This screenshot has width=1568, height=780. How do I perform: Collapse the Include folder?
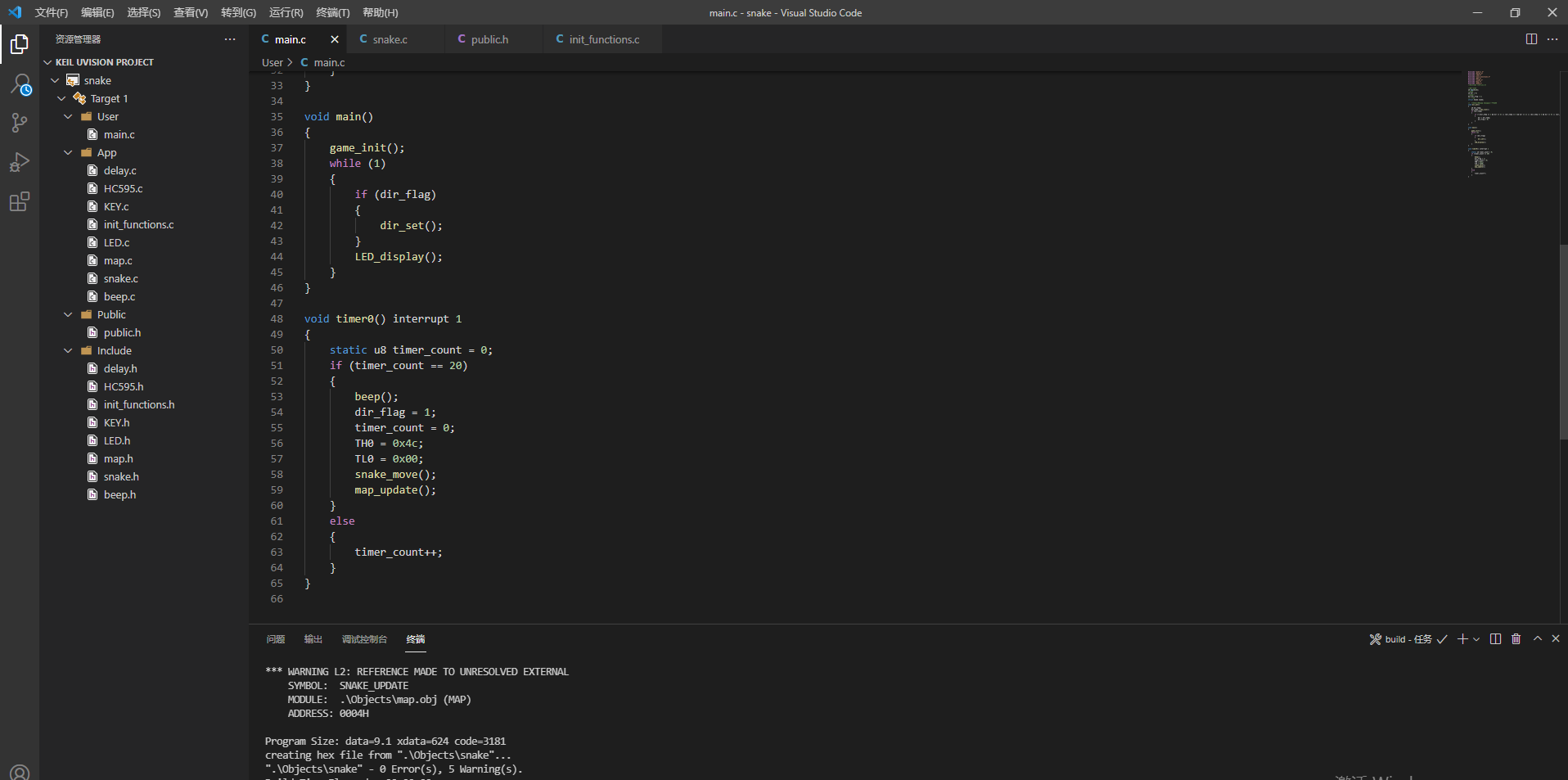(68, 350)
